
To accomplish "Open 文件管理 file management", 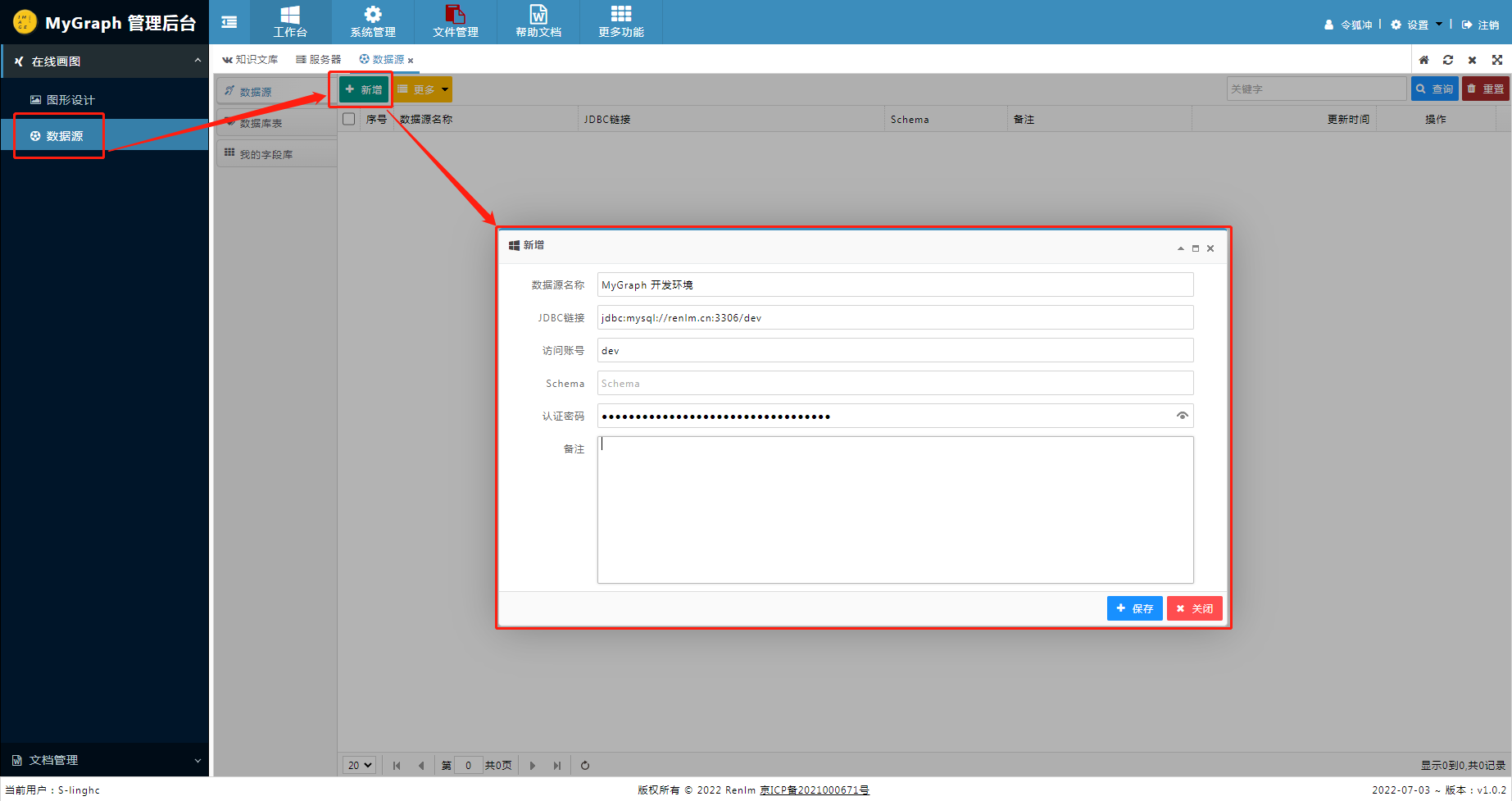I will pyautogui.click(x=456, y=22).
